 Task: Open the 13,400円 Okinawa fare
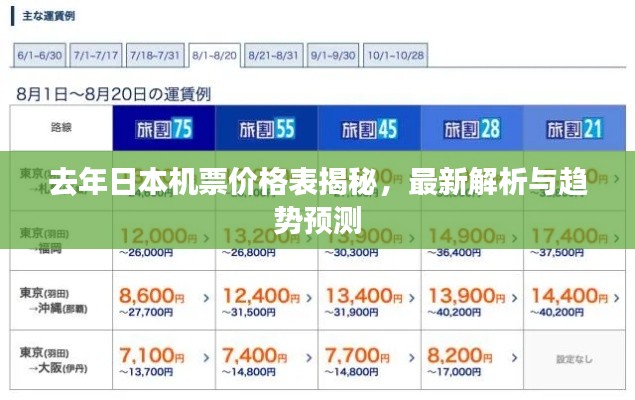(x=364, y=297)
